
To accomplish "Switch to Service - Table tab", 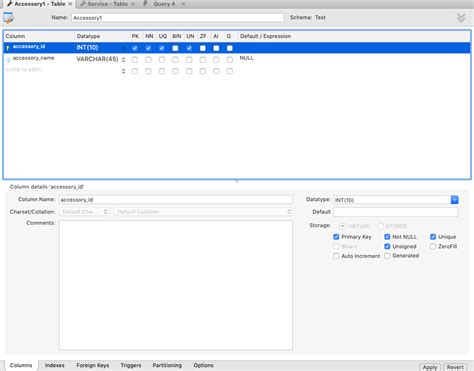I will click(107, 4).
